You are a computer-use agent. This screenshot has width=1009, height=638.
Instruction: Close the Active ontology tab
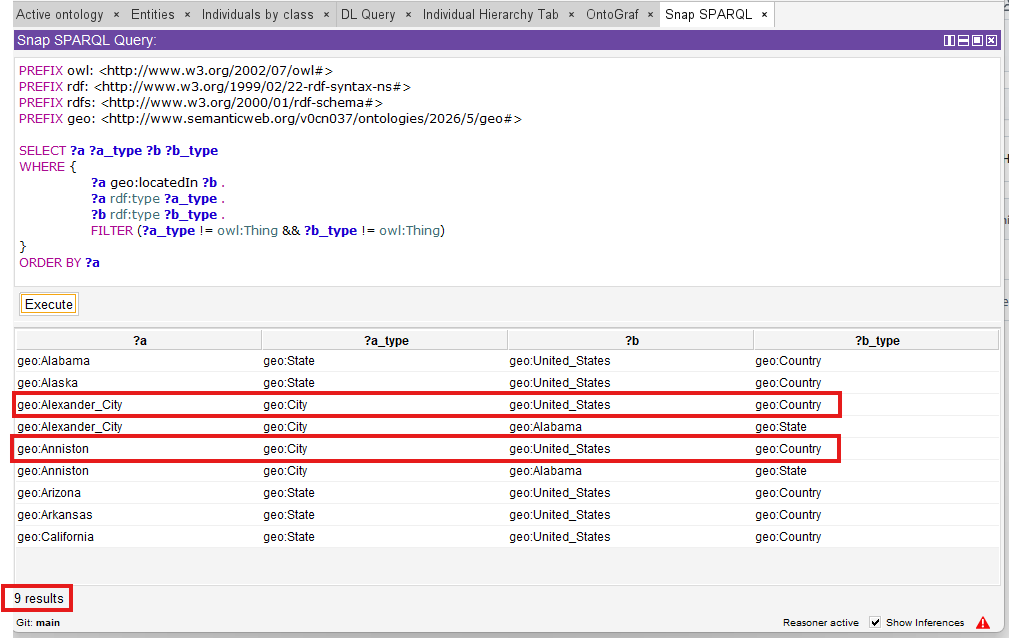(116, 15)
